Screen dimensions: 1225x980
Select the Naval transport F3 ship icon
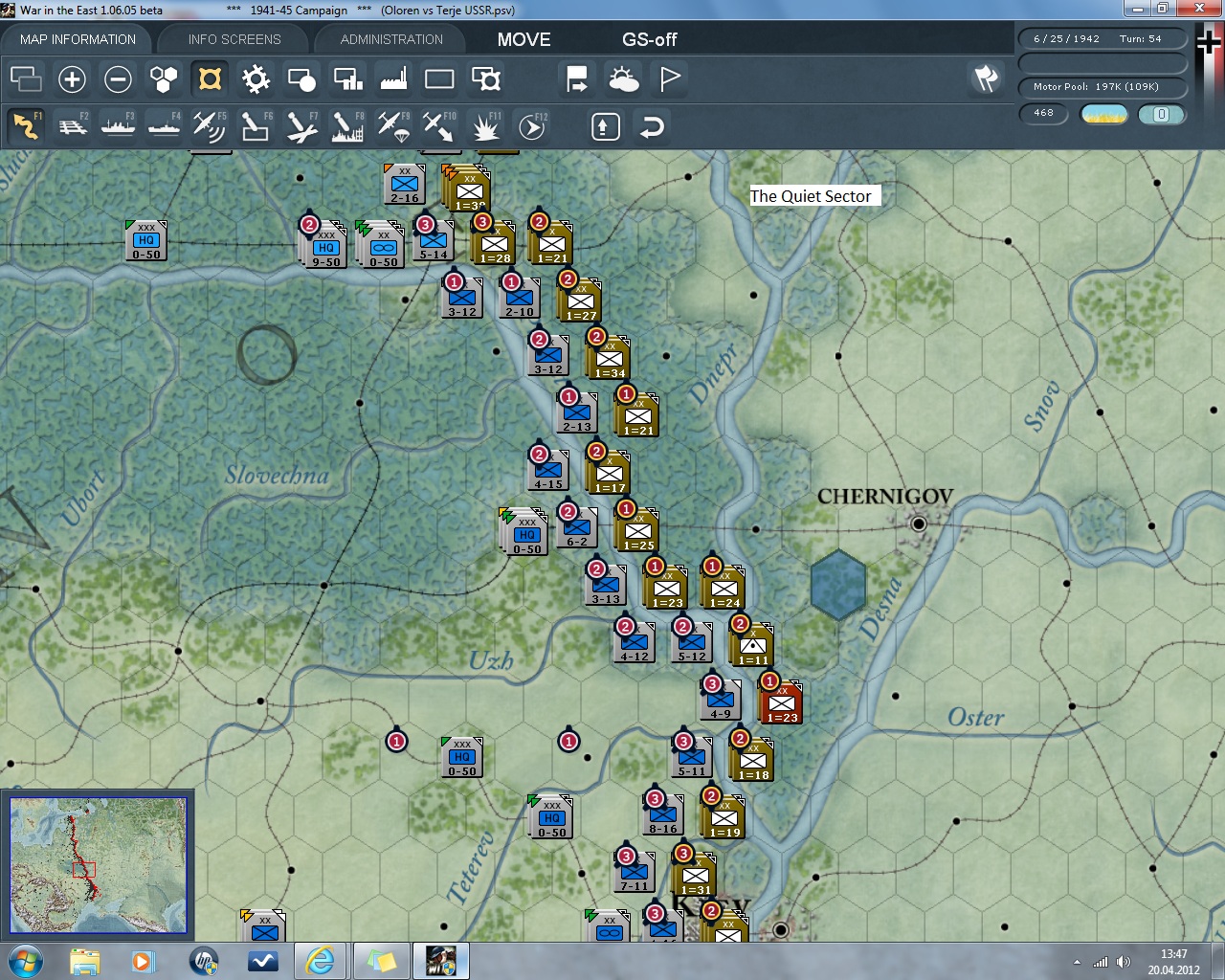click(x=119, y=126)
